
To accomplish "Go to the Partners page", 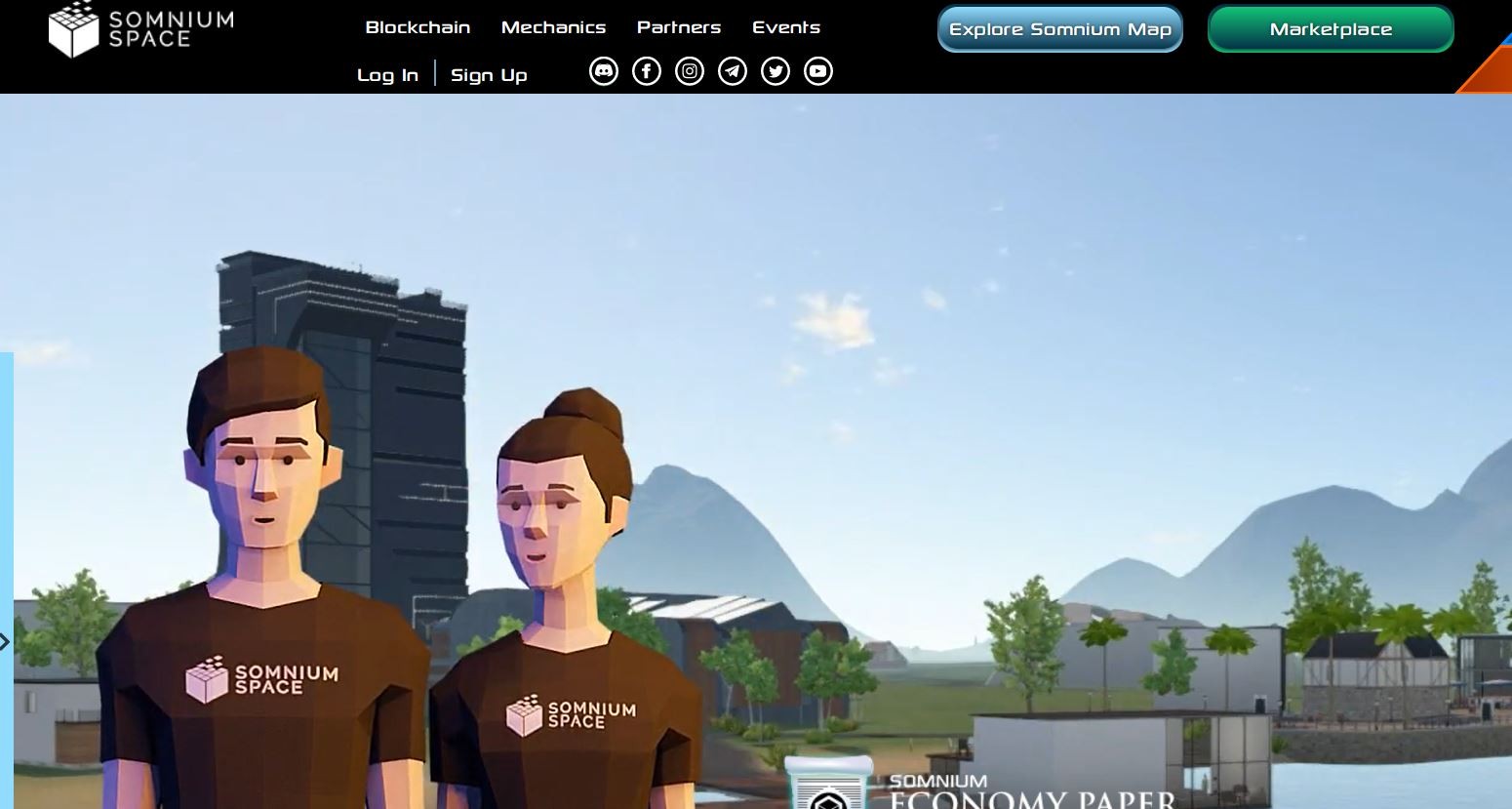I will pos(679,27).
